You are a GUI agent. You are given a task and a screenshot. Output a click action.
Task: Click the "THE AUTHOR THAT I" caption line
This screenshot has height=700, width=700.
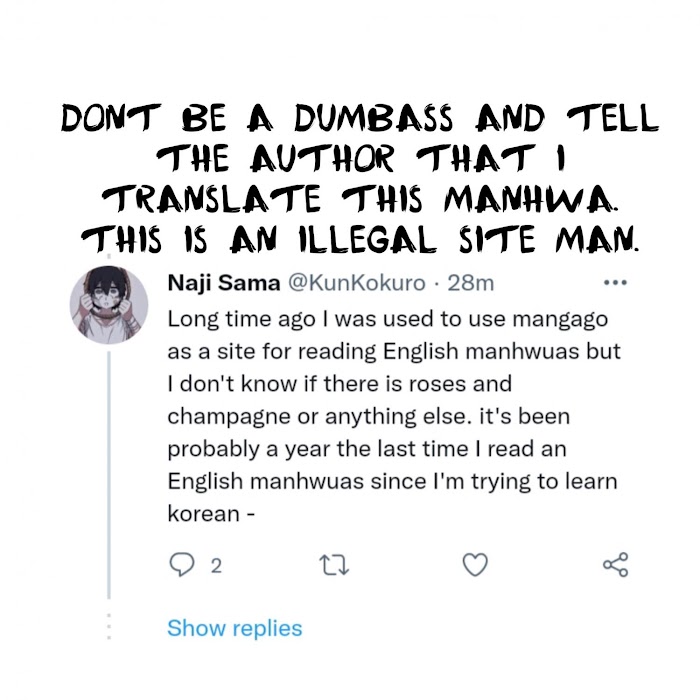click(x=360, y=162)
